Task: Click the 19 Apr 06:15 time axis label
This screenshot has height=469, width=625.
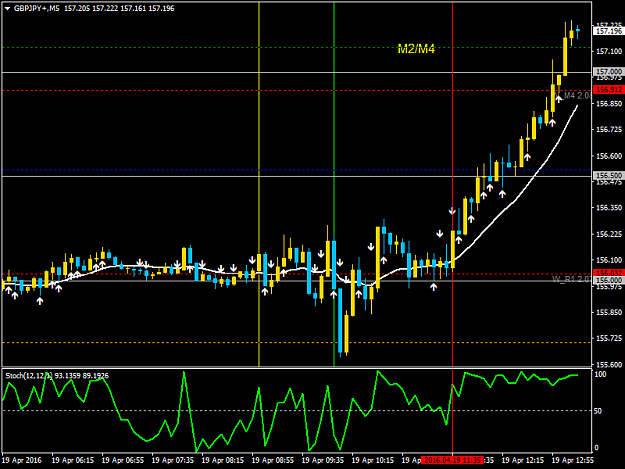Action: 73,460
